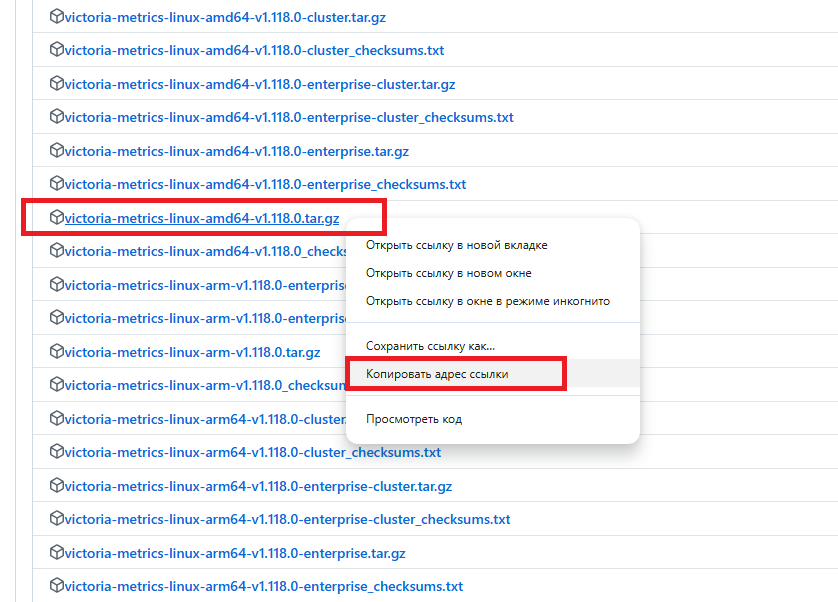838x602 pixels.
Task: Click the victoria-metrics-linux-amd64-v1.118.0.tar.gz link
Action: [x=202, y=219]
